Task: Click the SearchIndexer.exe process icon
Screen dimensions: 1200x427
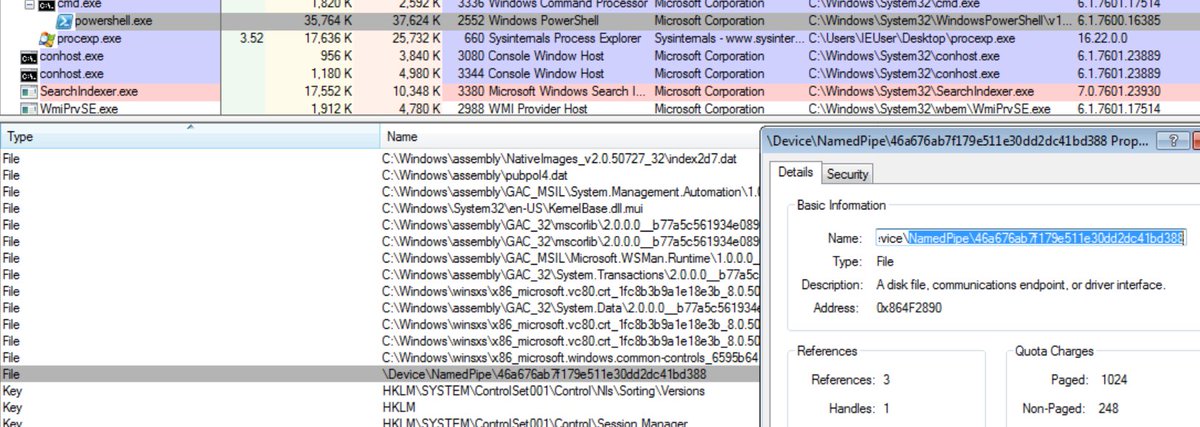Action: tap(29, 91)
